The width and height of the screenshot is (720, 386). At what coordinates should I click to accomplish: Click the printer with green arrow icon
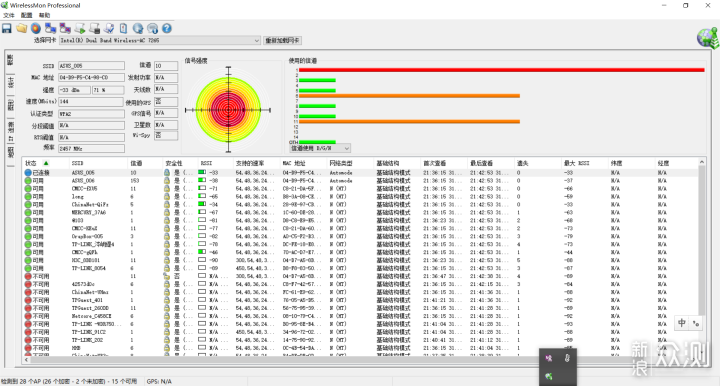[x=80, y=28]
